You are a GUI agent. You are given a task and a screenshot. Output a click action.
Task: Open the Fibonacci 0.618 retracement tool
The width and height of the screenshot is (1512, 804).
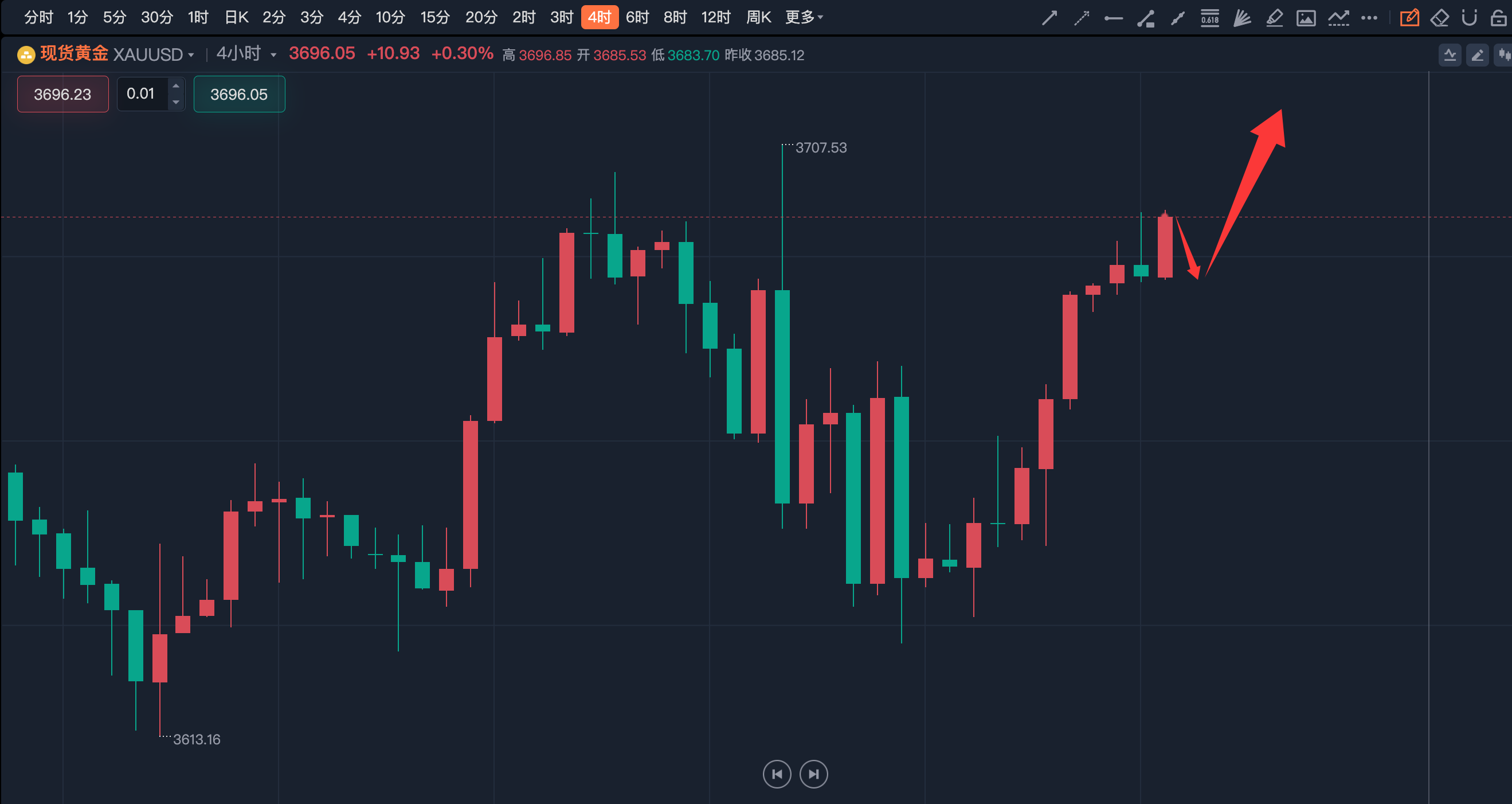pyautogui.click(x=1210, y=18)
